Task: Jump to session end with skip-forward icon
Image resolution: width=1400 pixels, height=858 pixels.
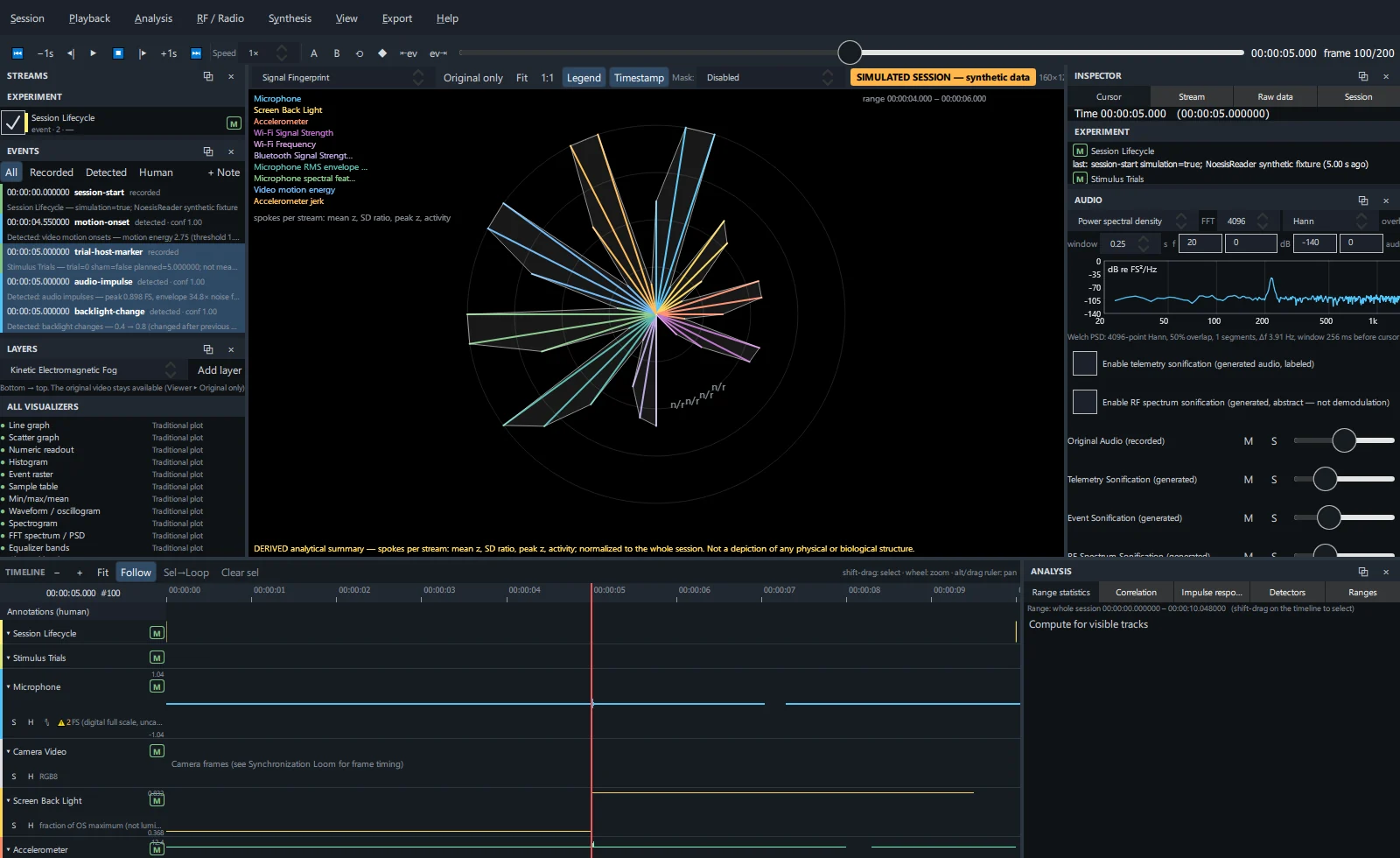Action: coord(196,53)
